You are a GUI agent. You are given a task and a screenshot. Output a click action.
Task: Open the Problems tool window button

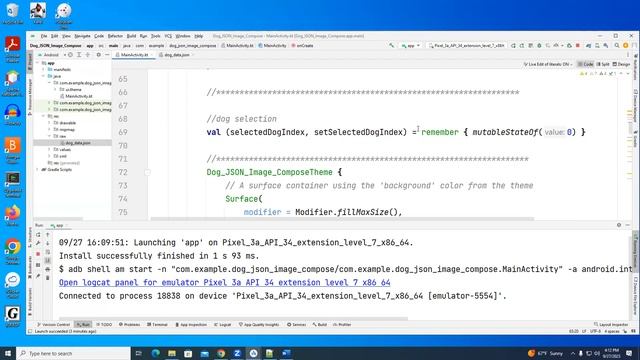[129, 324]
